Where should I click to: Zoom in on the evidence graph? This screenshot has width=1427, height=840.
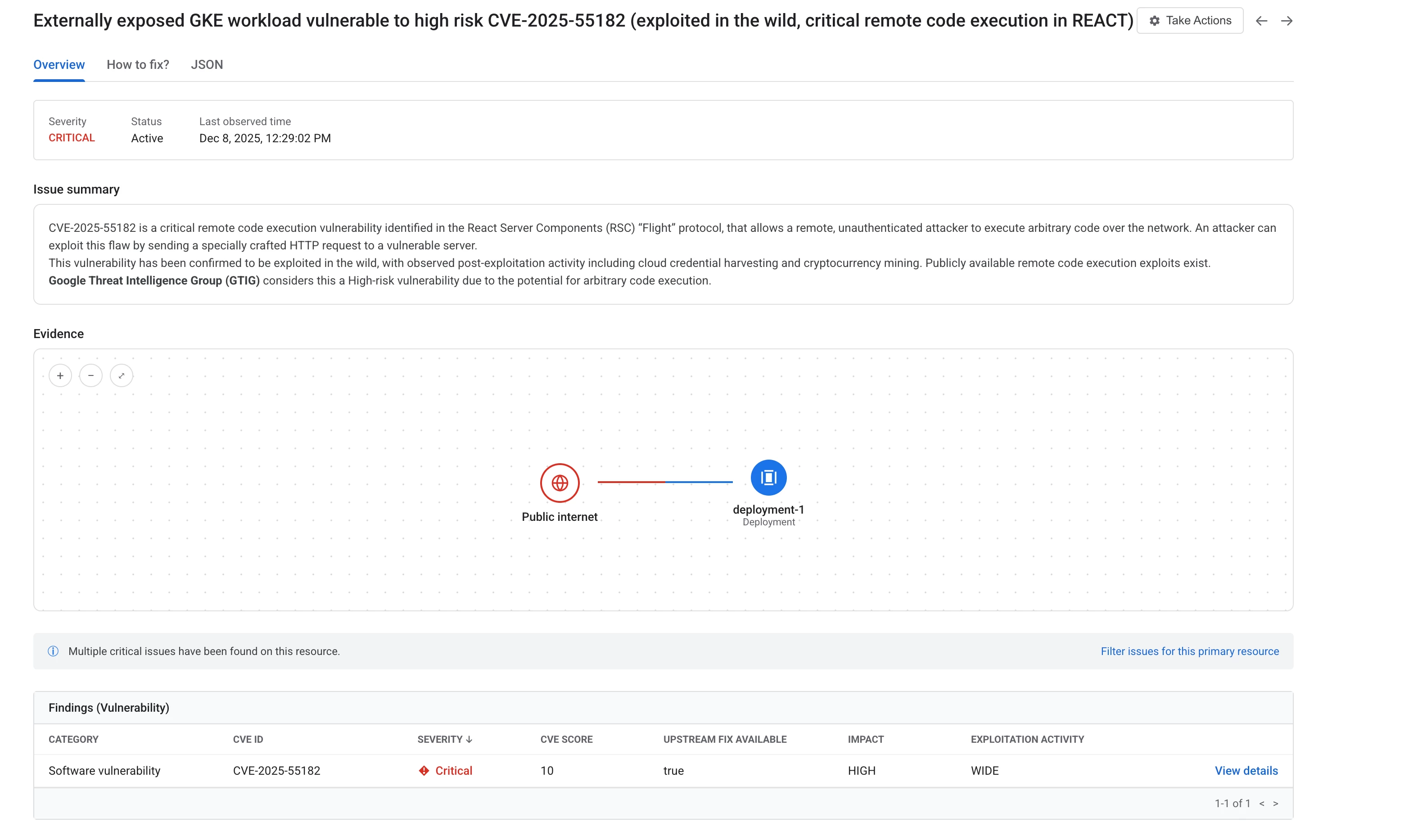pos(60,375)
